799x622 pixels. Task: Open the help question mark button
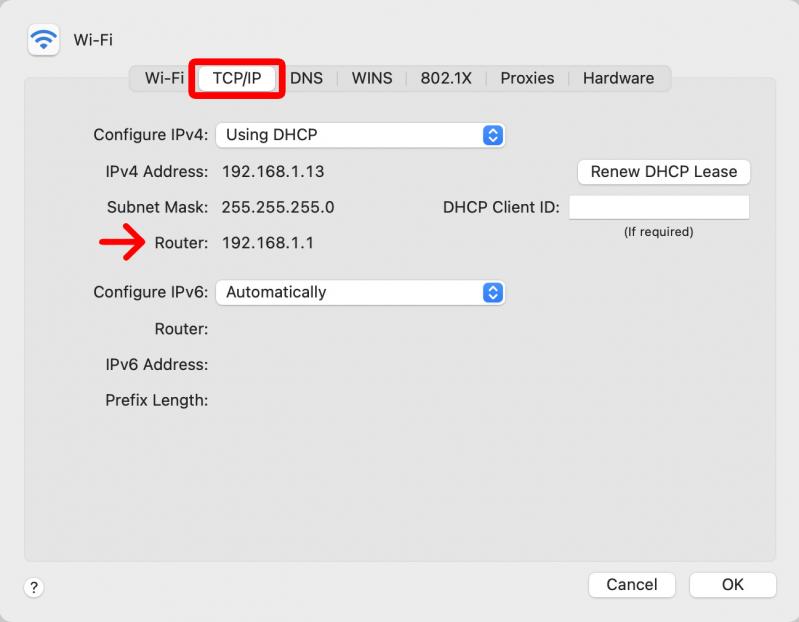(34, 587)
